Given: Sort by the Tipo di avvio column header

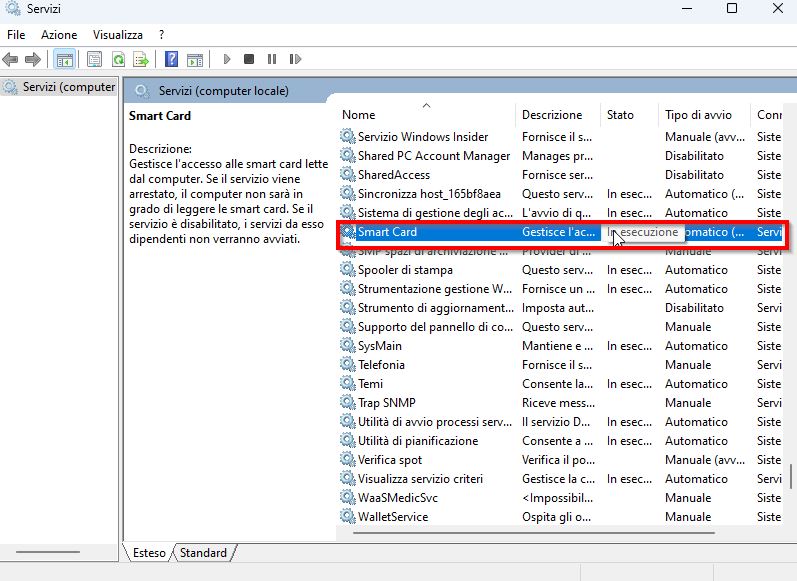Looking at the screenshot, I should (x=698, y=115).
